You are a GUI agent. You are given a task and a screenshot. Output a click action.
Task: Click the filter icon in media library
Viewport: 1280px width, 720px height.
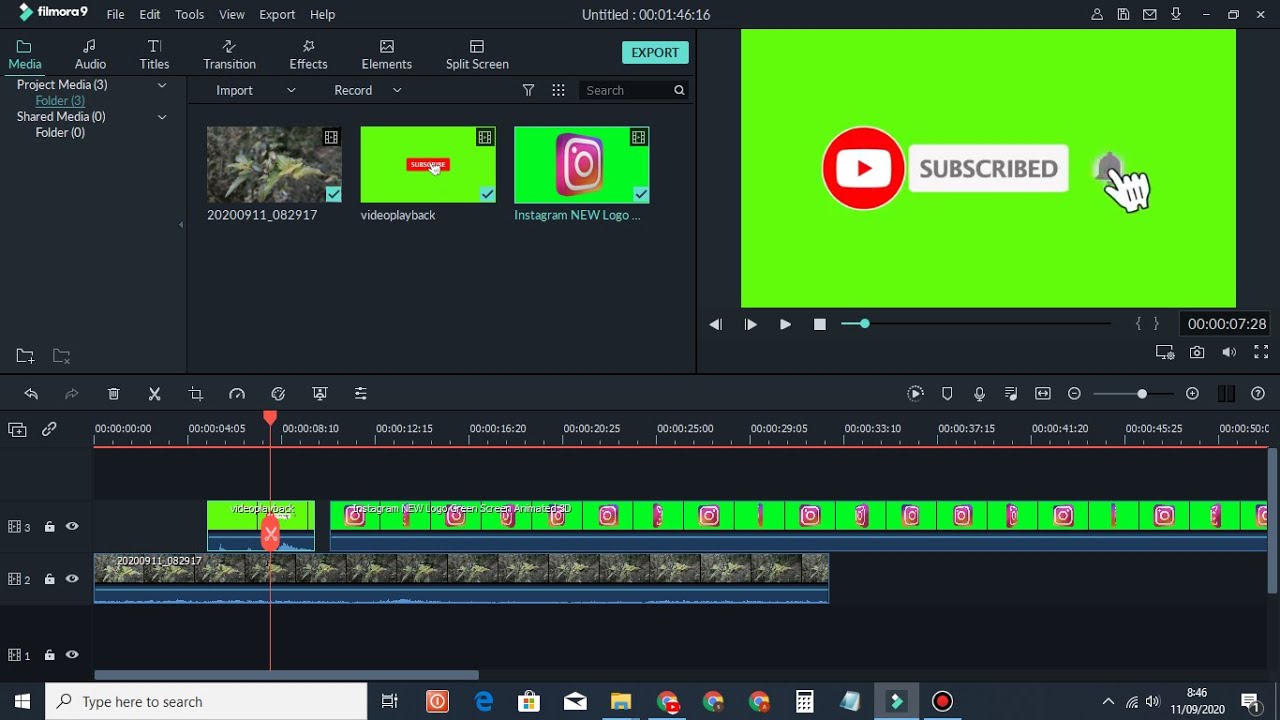pos(528,90)
